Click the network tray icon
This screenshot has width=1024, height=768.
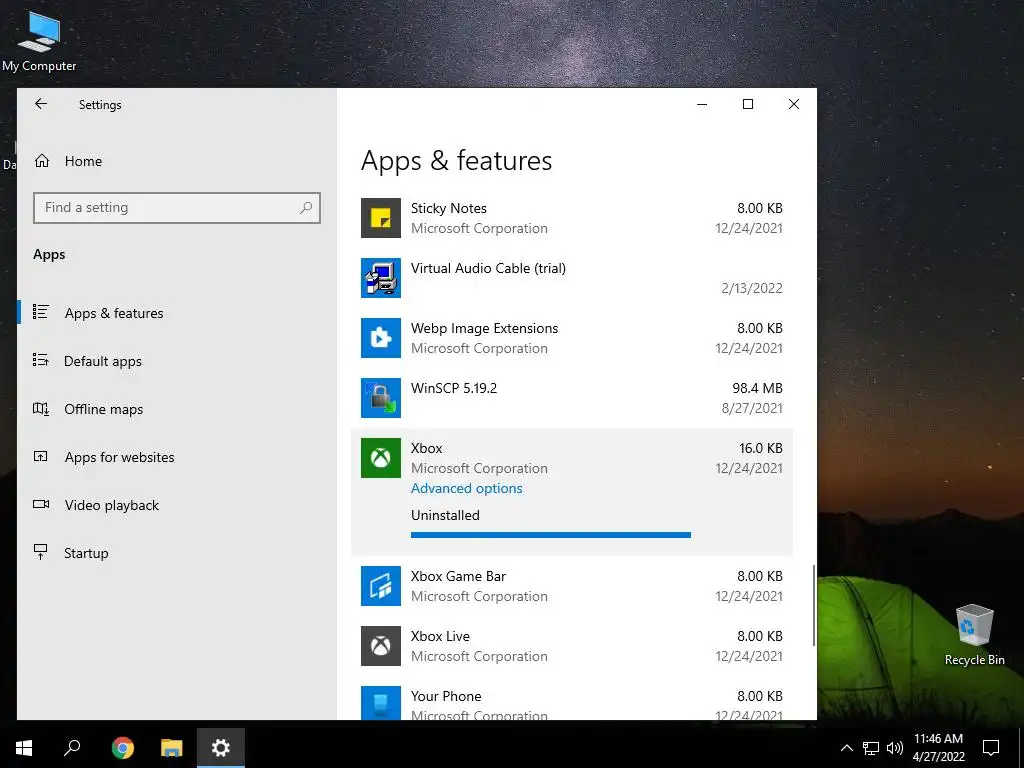(x=871, y=748)
